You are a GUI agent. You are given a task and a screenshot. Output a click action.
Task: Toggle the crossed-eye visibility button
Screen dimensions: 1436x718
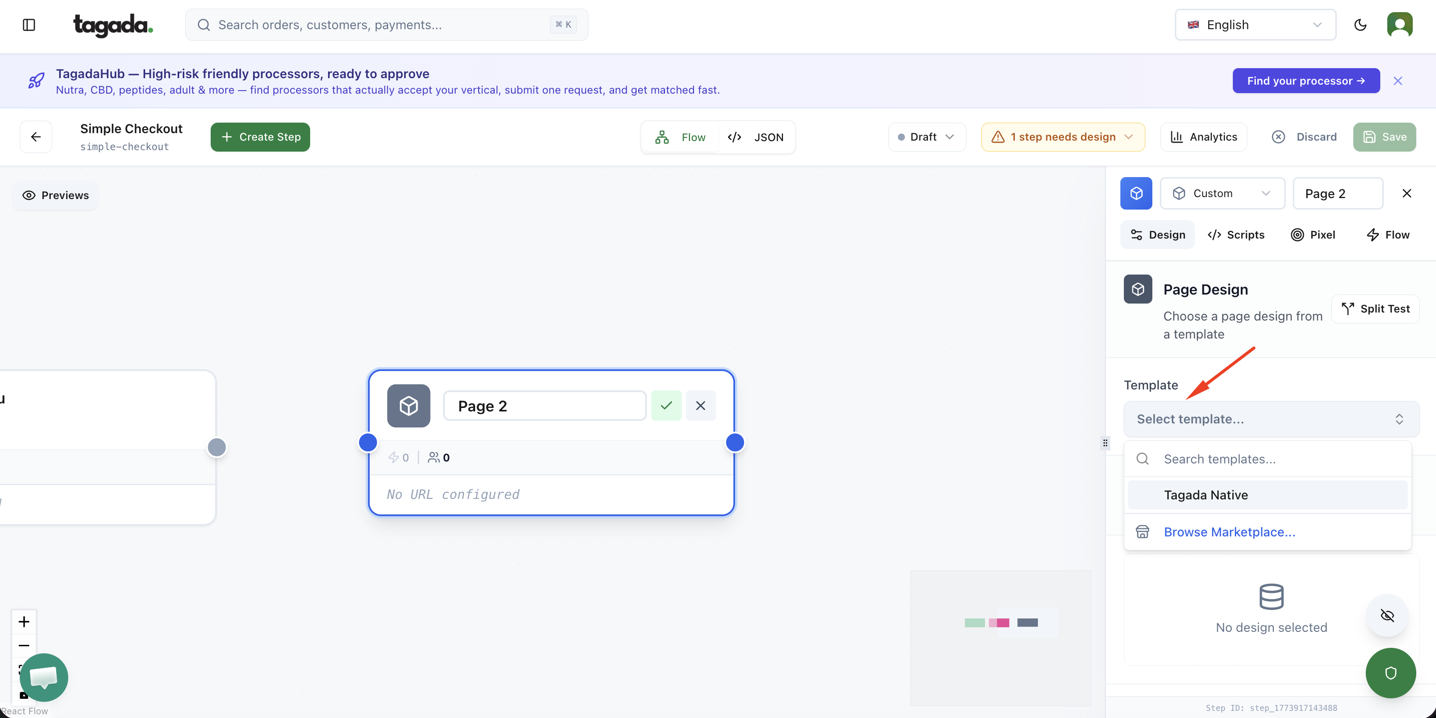coord(1387,616)
